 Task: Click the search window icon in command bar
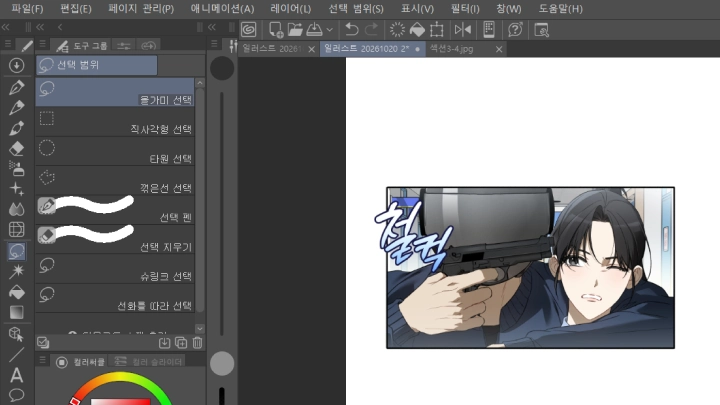tap(541, 30)
